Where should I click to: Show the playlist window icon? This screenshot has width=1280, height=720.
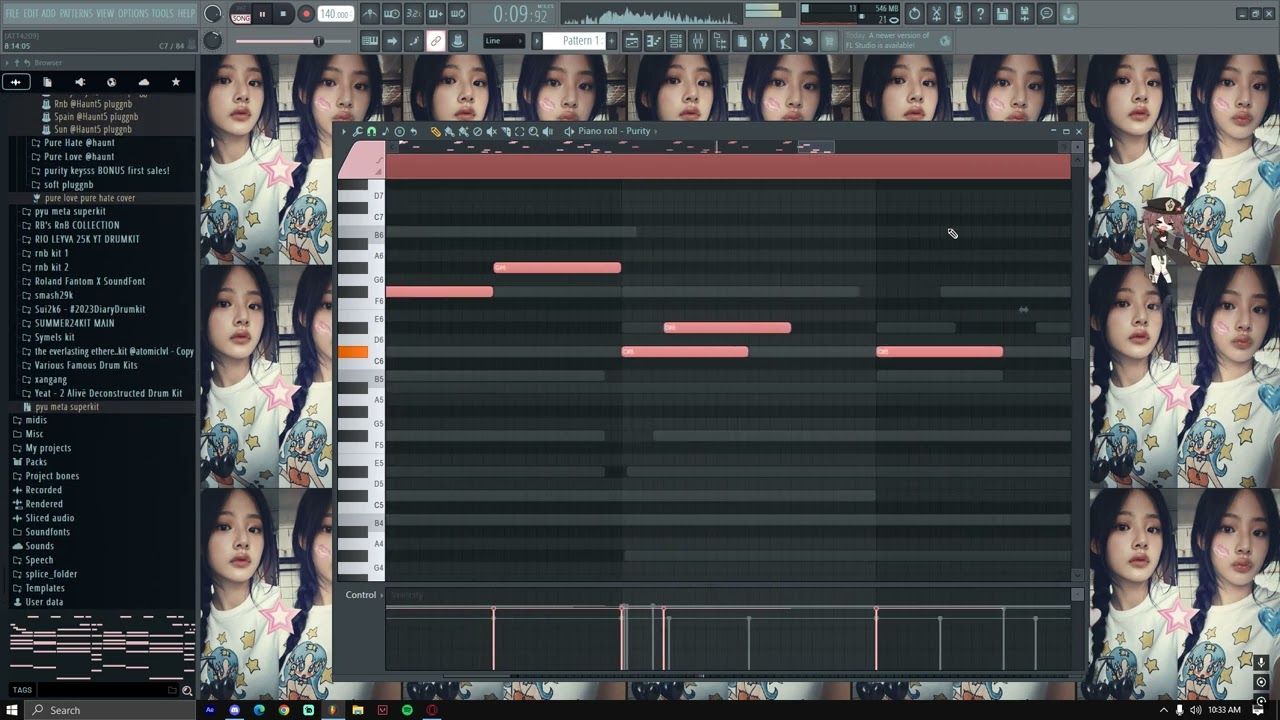(632, 41)
